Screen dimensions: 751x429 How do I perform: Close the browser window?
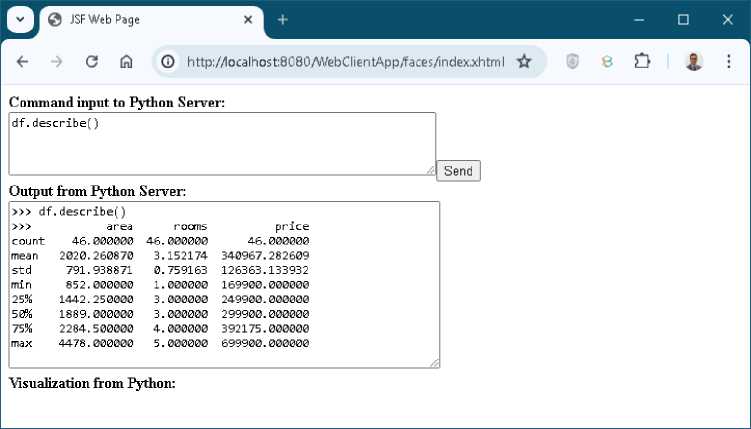(x=728, y=20)
